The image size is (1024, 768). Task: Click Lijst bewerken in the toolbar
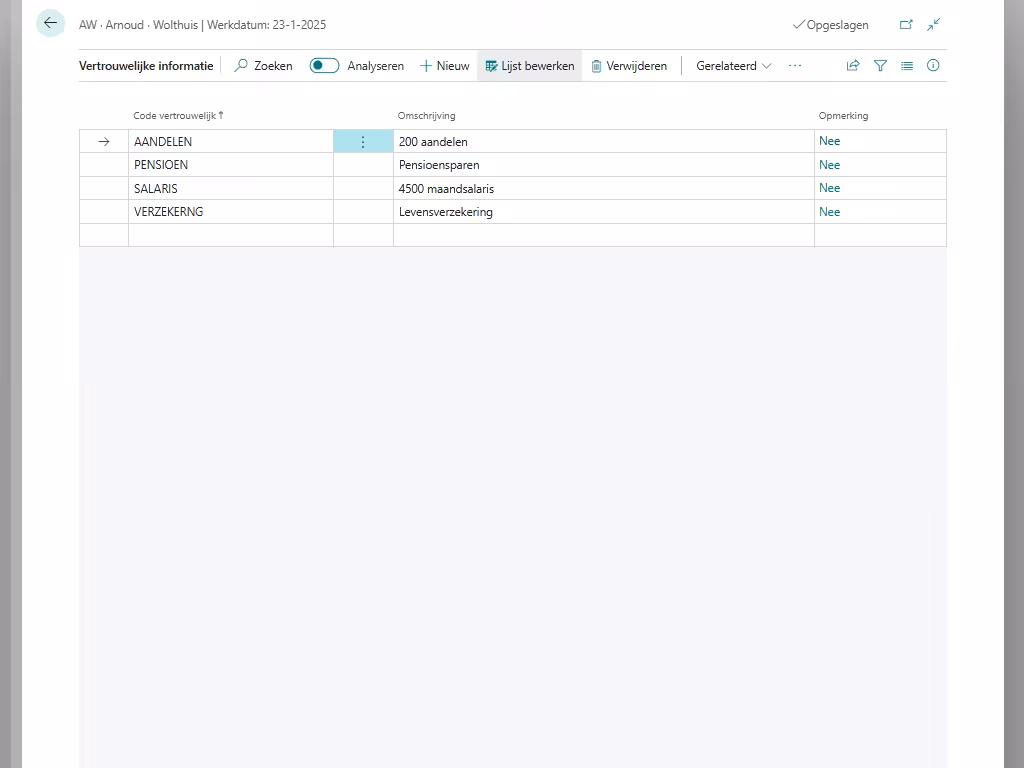[x=529, y=66]
